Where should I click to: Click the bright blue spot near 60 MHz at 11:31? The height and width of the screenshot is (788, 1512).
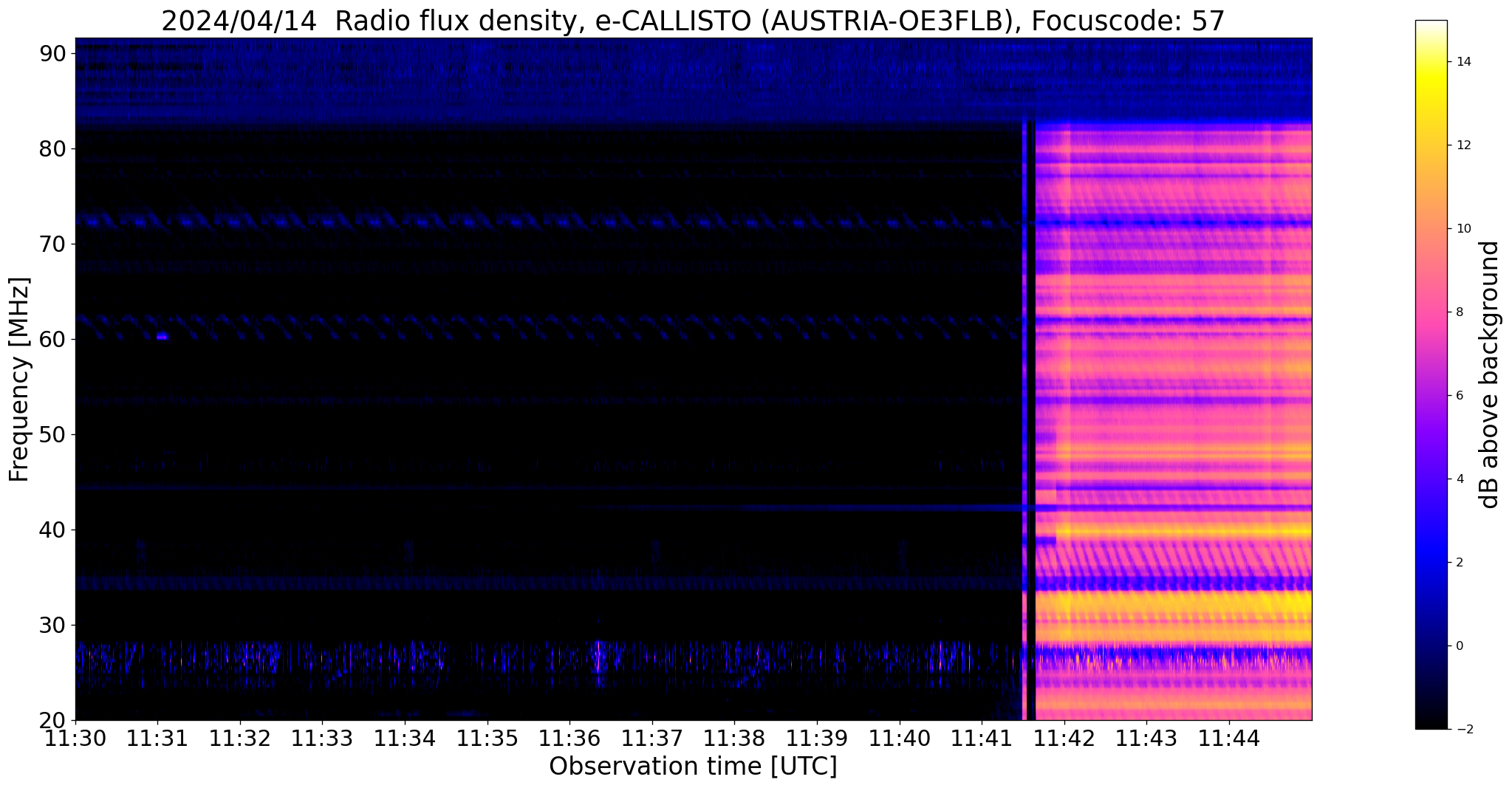162,337
